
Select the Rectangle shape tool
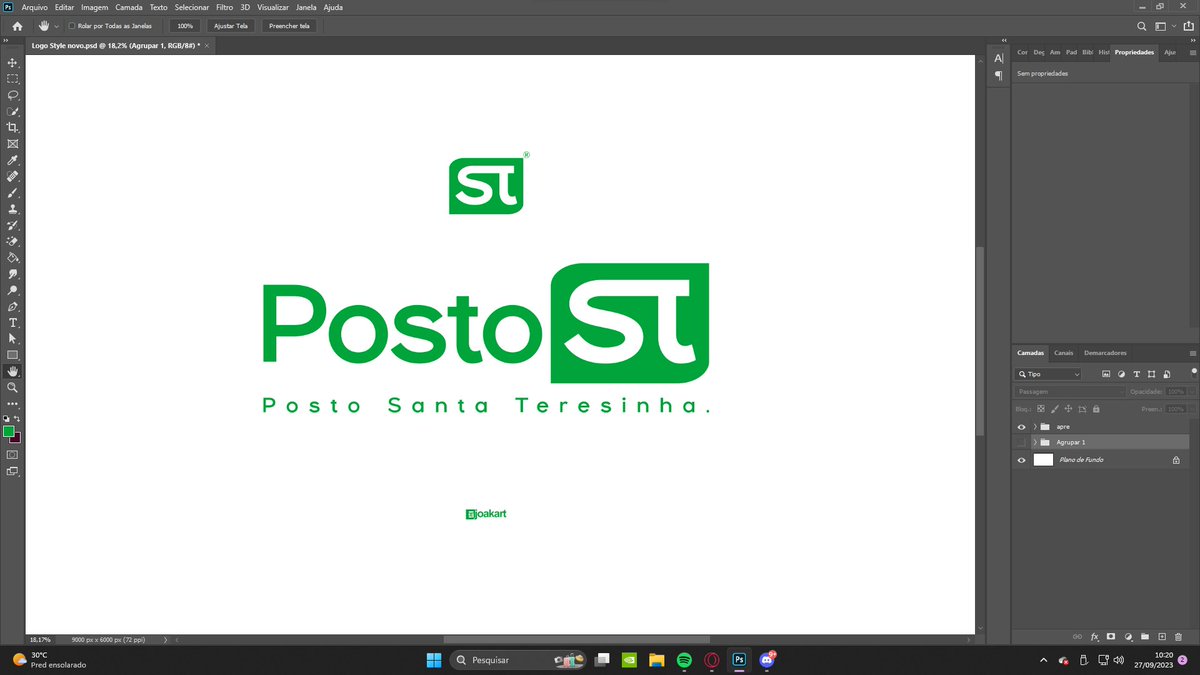[13, 355]
